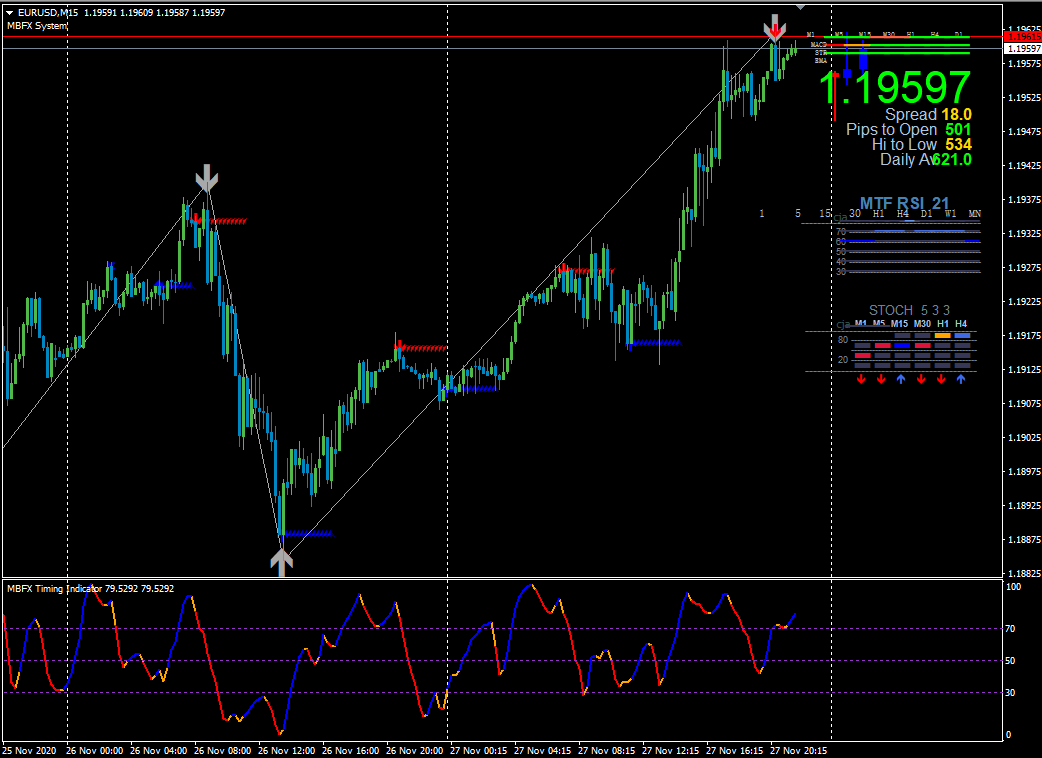Click the 27 Nov 20:15 label on the time axis
Image resolution: width=1042 pixels, height=758 pixels.
[x=798, y=751]
